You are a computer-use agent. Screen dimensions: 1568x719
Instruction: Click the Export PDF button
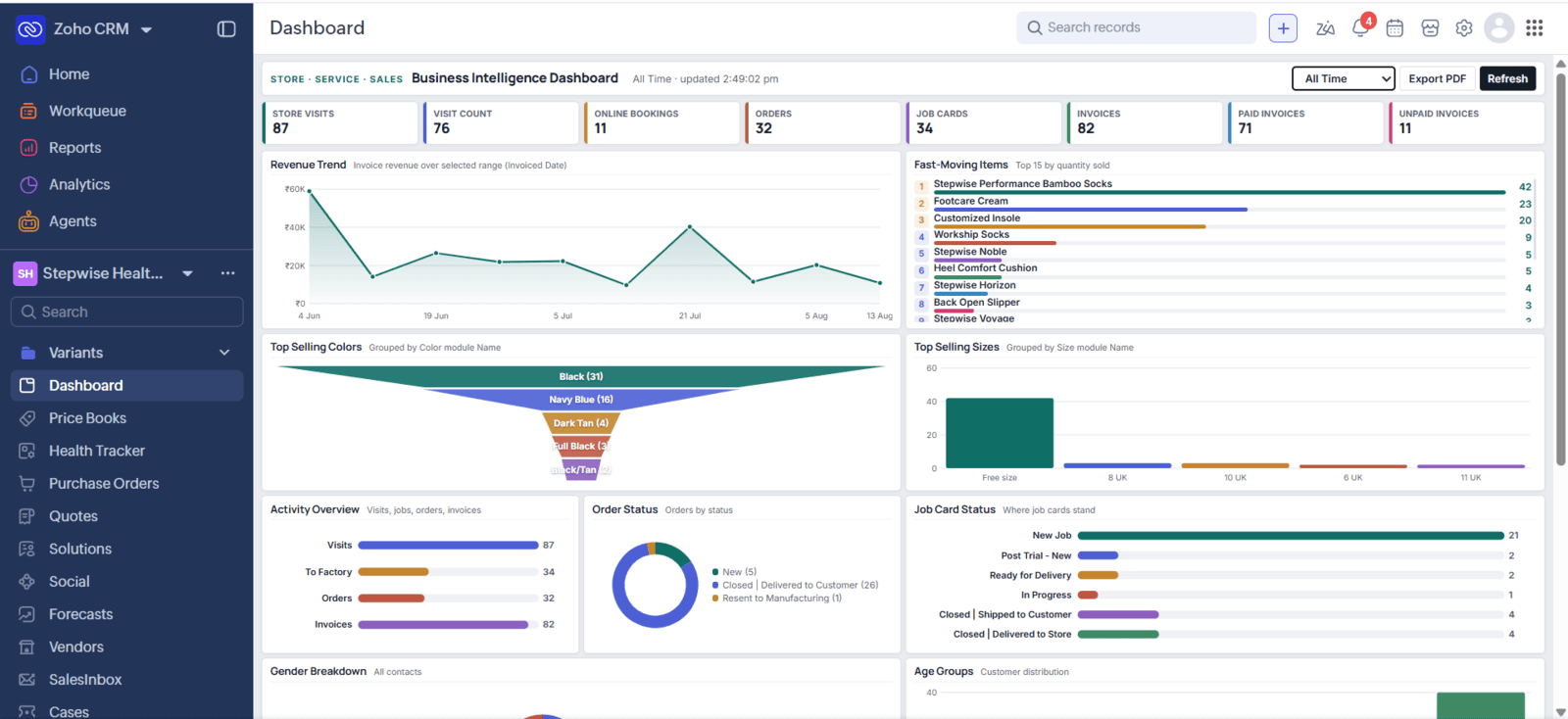click(x=1437, y=78)
